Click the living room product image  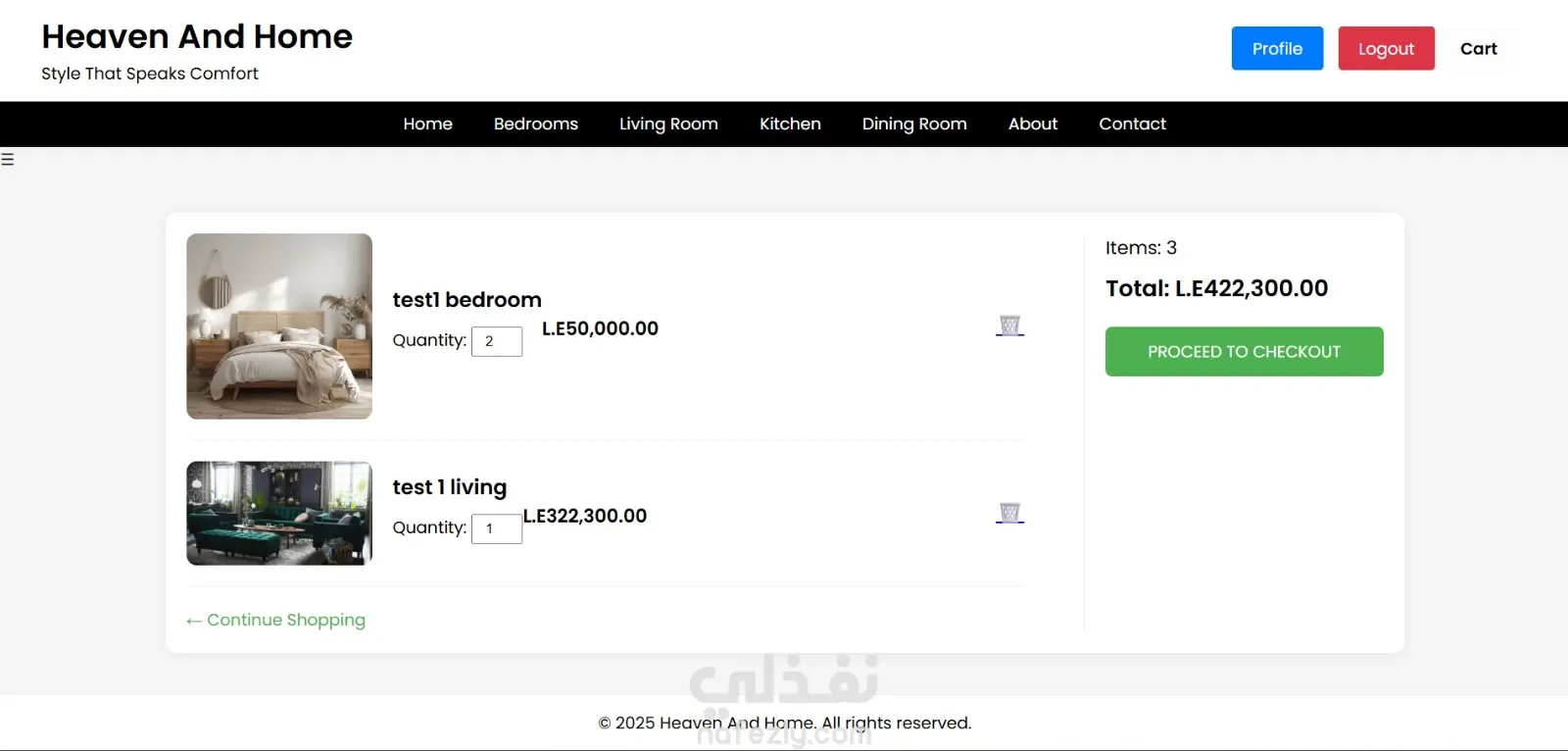(279, 514)
